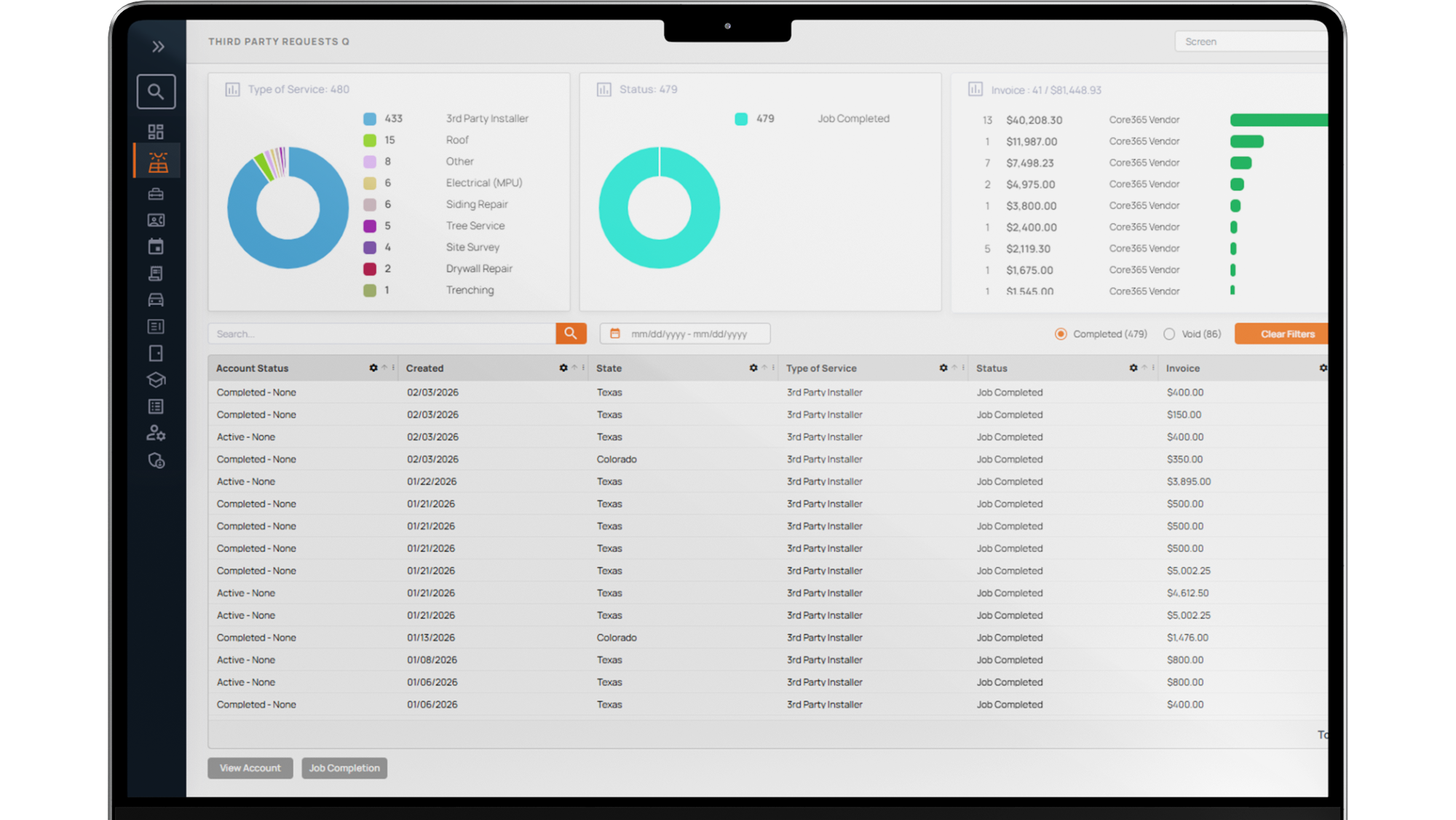Open the calendar sidebar icon

point(156,247)
